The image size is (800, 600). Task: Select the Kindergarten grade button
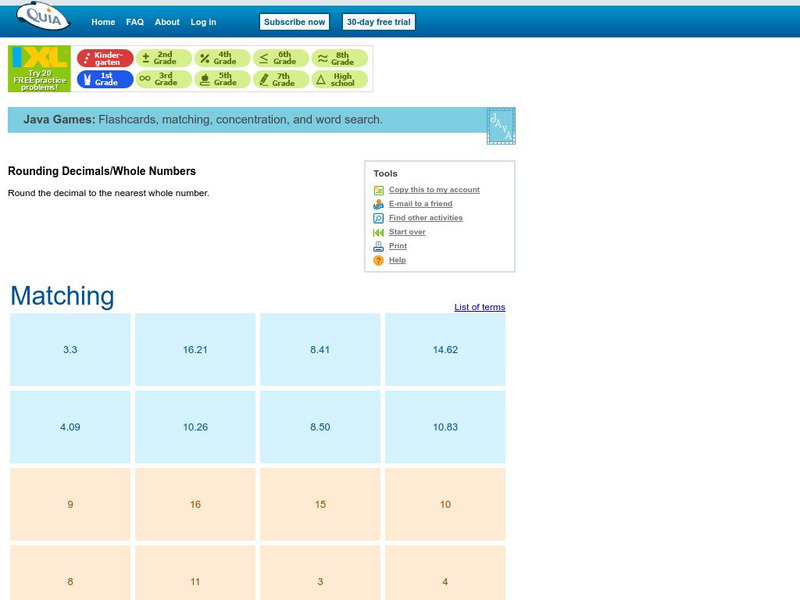105,59
